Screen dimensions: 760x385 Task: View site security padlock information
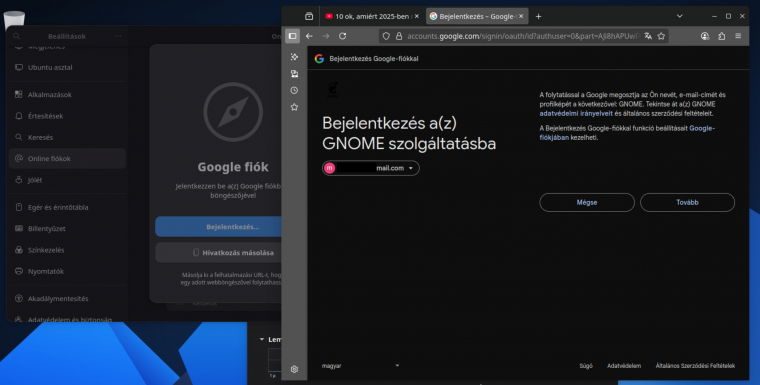click(x=399, y=36)
